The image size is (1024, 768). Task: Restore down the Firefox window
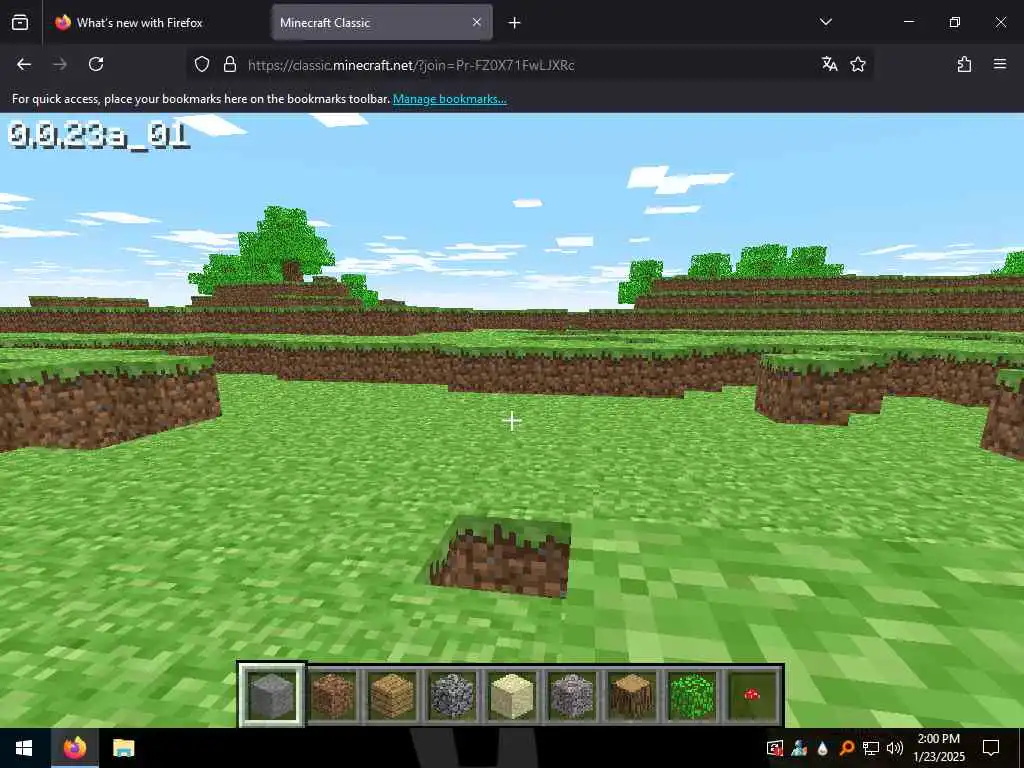click(955, 22)
